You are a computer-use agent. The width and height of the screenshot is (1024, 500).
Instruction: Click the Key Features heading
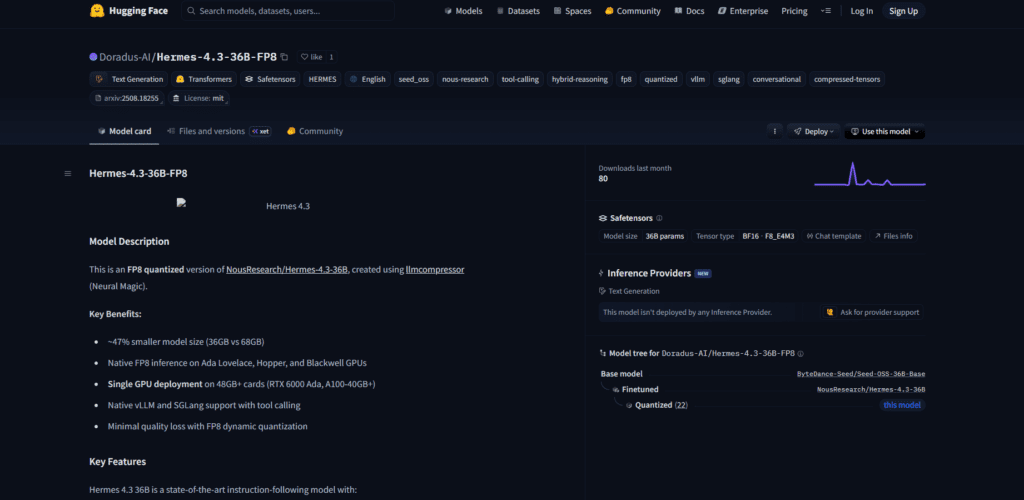pos(118,461)
